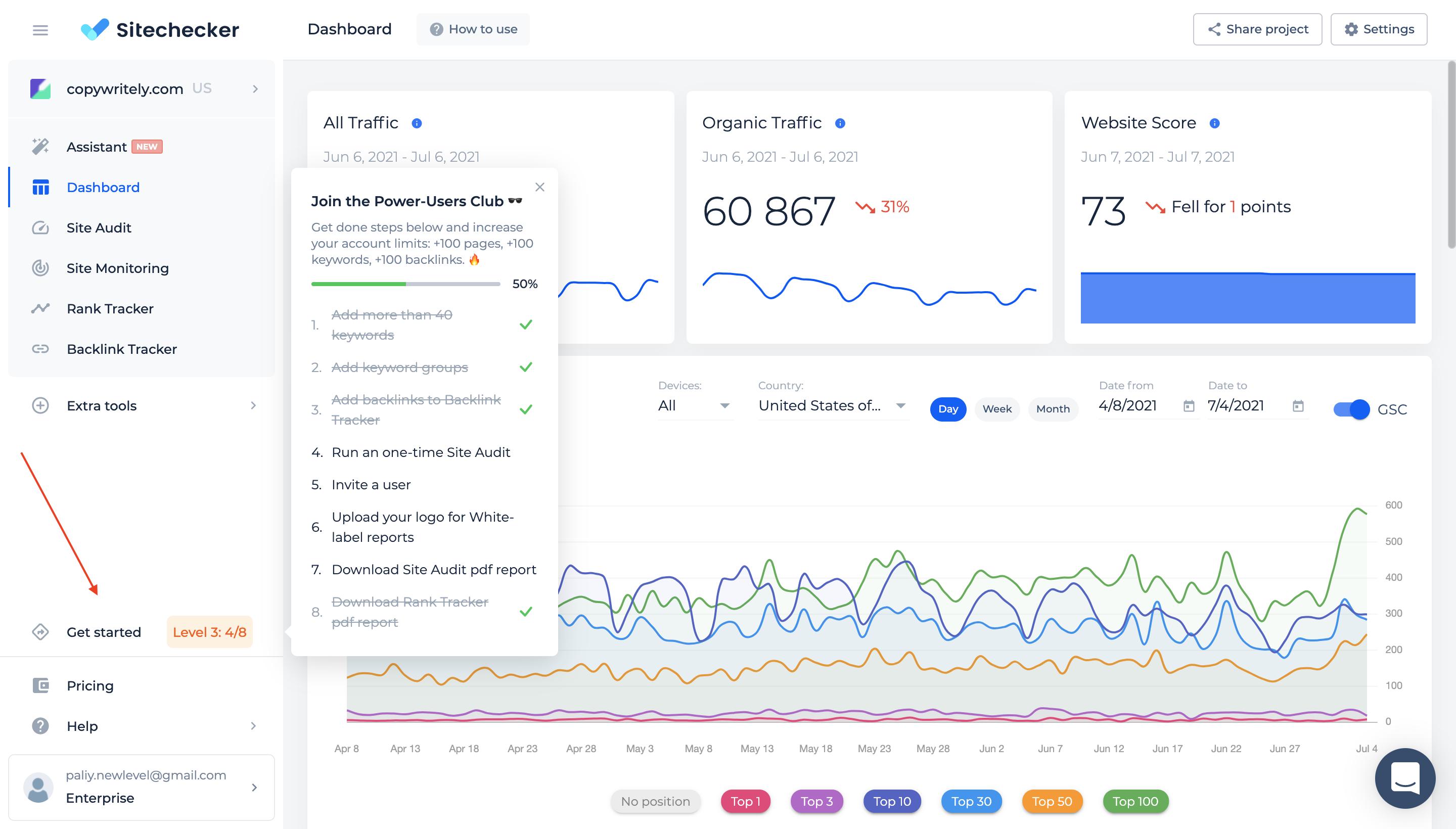Select the Day grouping button
The image size is (1456, 829).
coord(948,409)
